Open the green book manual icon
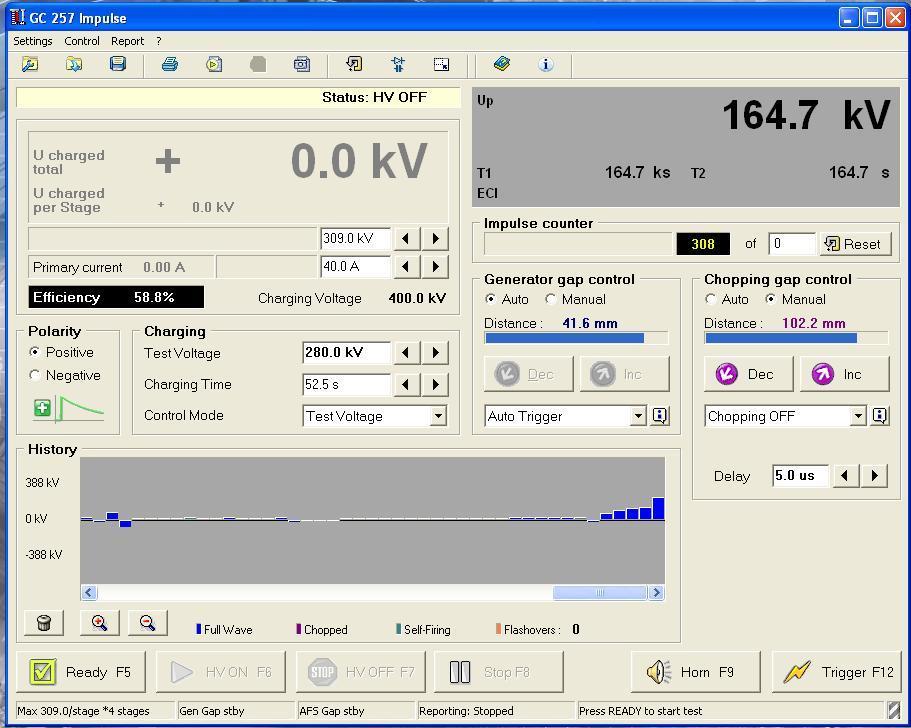 pyautogui.click(x=502, y=64)
